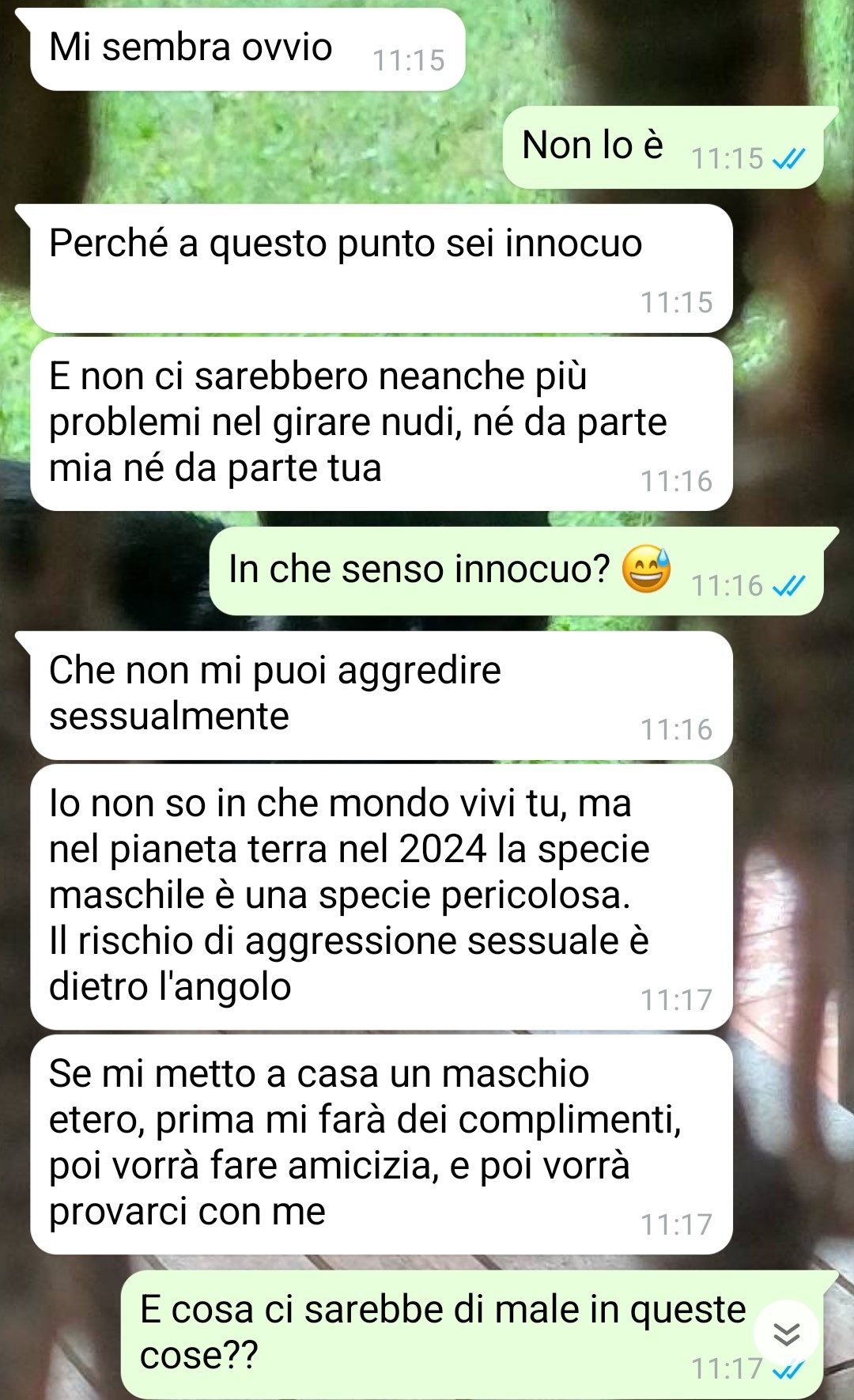Tap the read ticks on 'In che senso innocuo?'

788,586
